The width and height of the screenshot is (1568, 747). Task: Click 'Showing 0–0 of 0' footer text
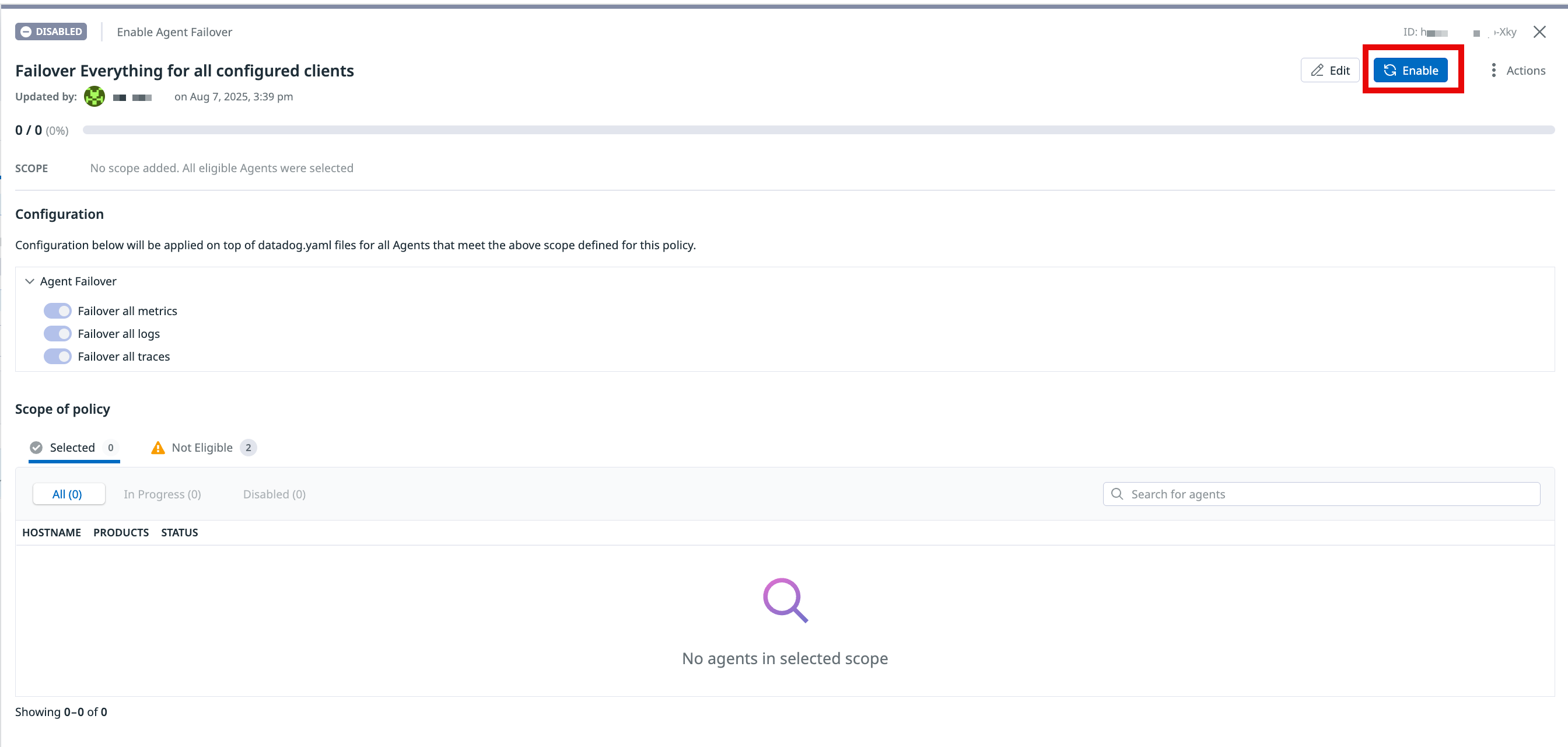tap(61, 713)
